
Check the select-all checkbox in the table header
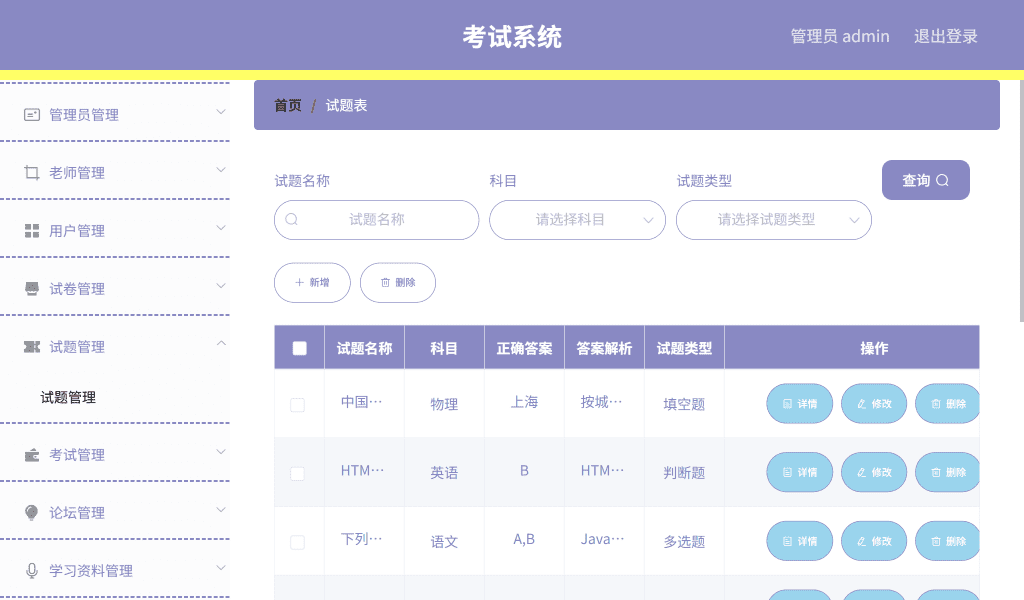[x=297, y=346]
